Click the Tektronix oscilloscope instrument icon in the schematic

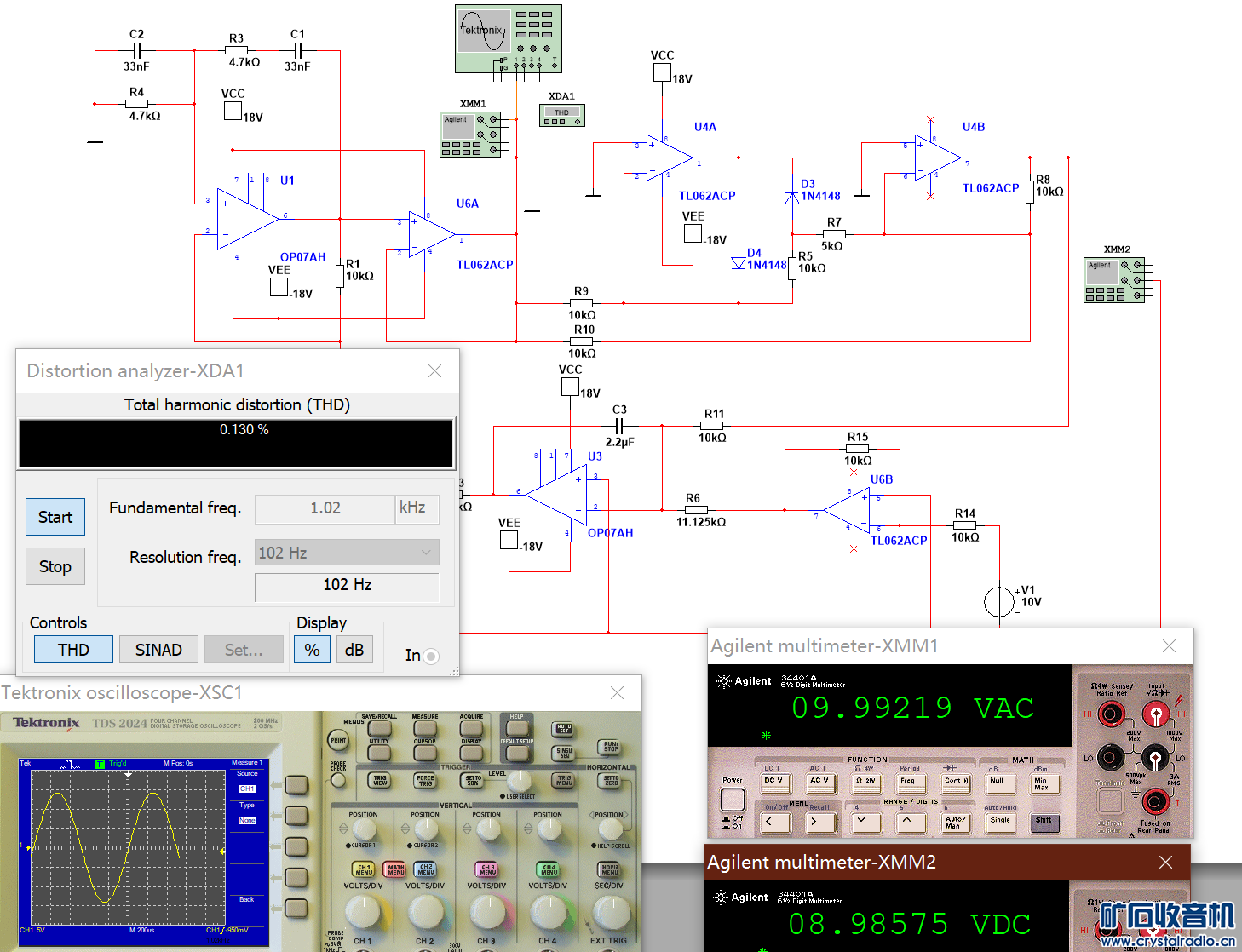point(509,39)
